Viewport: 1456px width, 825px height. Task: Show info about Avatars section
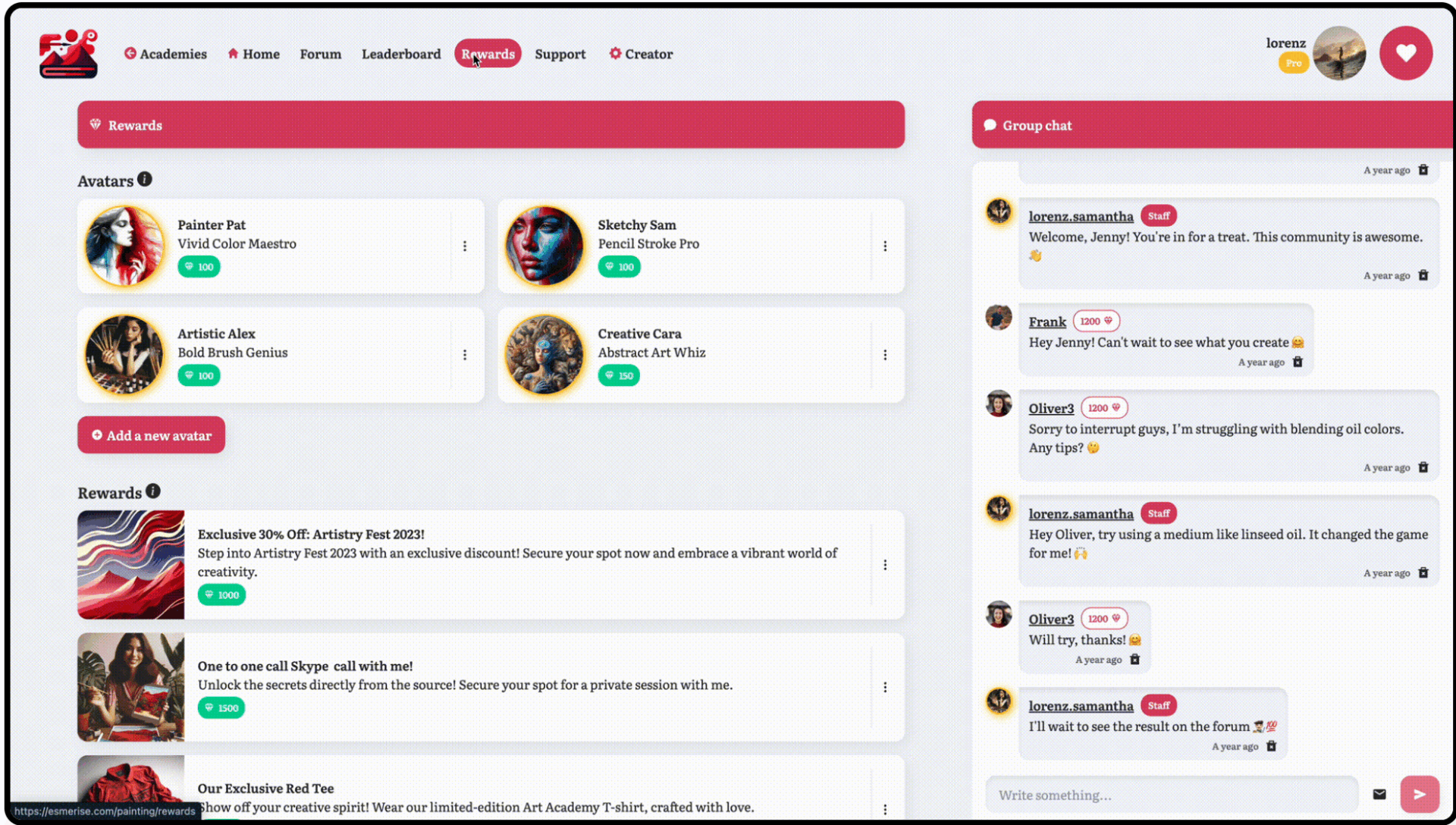145,180
